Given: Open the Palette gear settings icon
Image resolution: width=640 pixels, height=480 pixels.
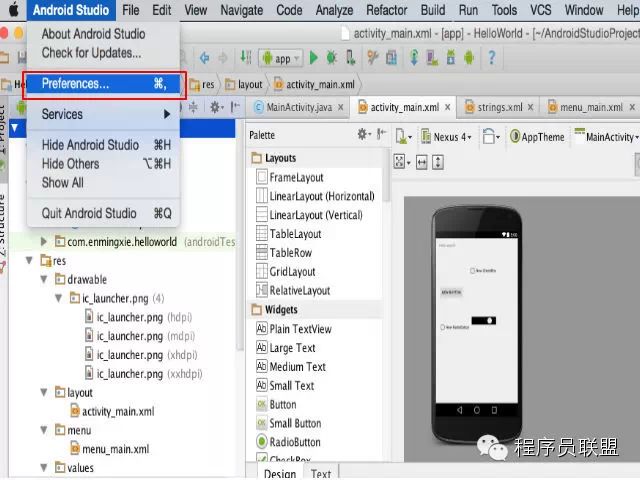Looking at the screenshot, I should pyautogui.click(x=363, y=134).
